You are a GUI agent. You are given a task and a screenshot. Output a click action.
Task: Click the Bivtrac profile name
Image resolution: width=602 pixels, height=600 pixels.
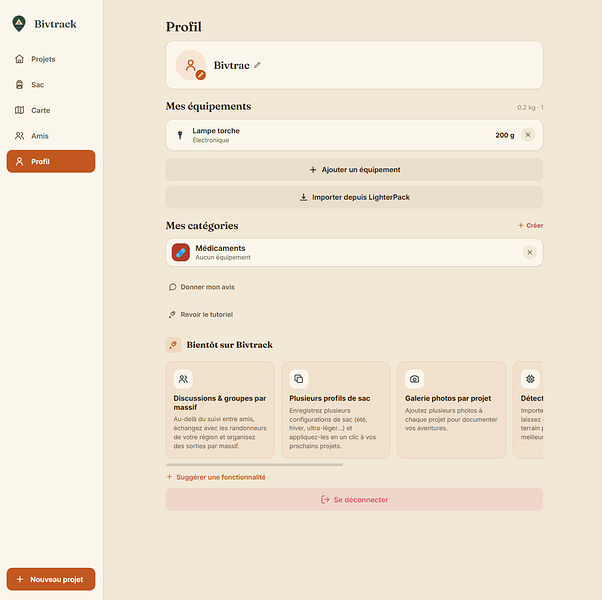[x=232, y=65]
